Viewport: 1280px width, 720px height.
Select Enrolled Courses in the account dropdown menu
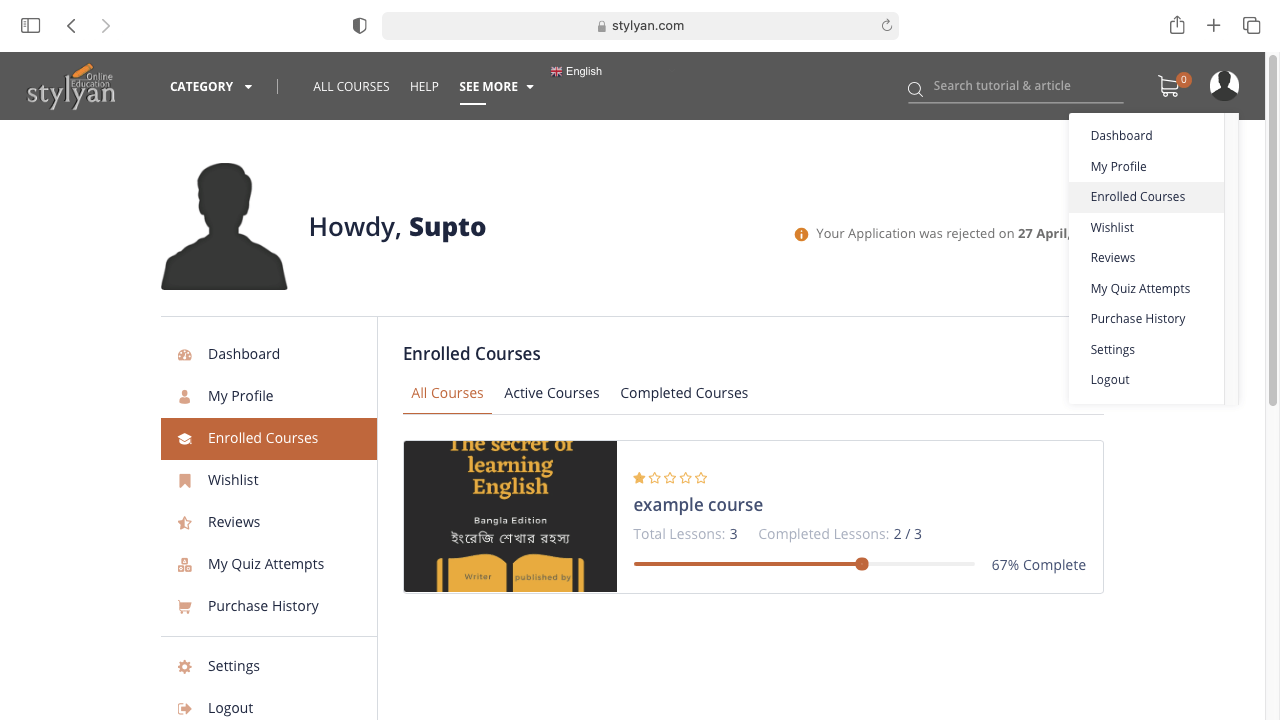pos(1146,197)
